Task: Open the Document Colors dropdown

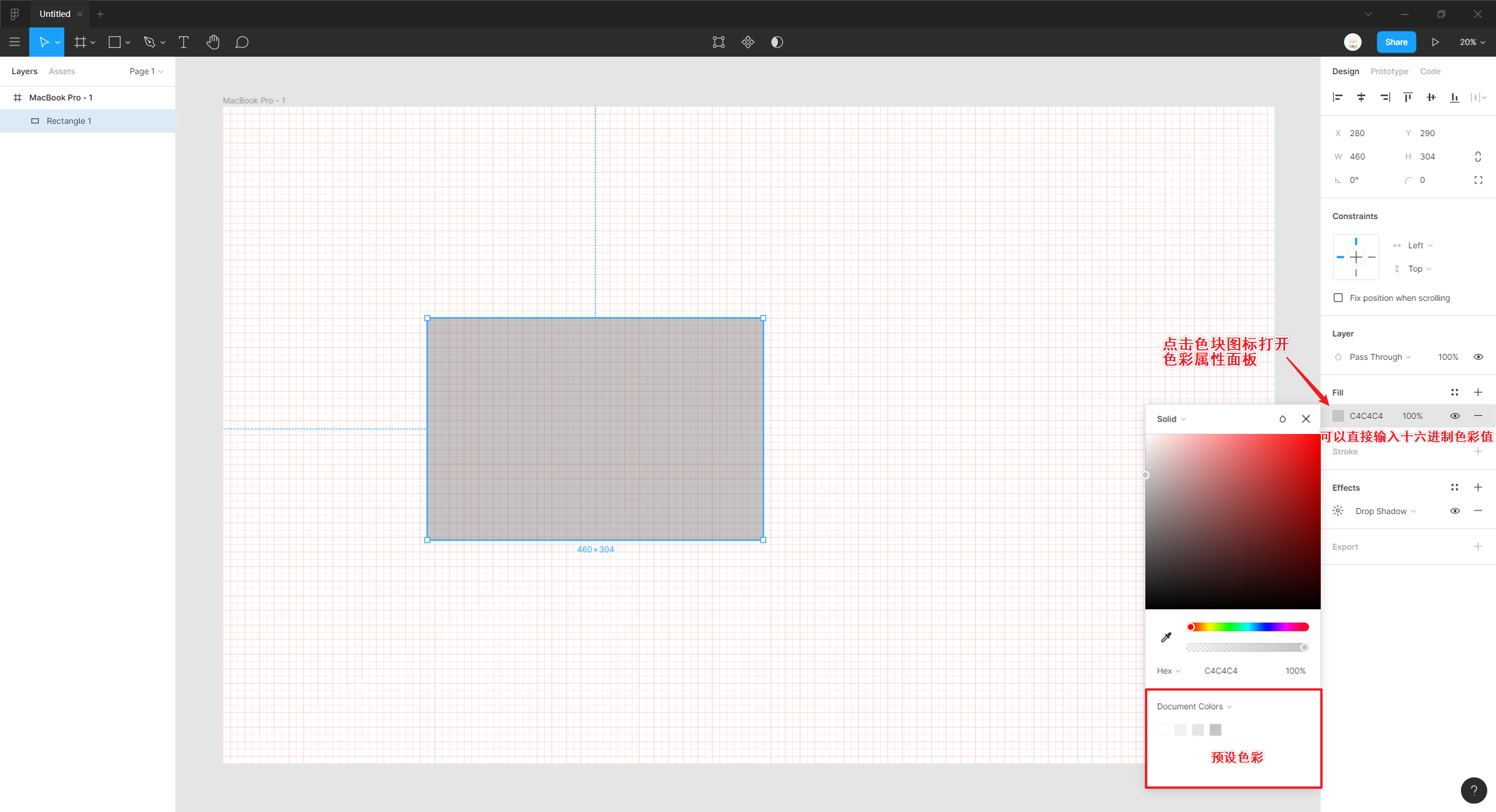Action: tap(1194, 706)
